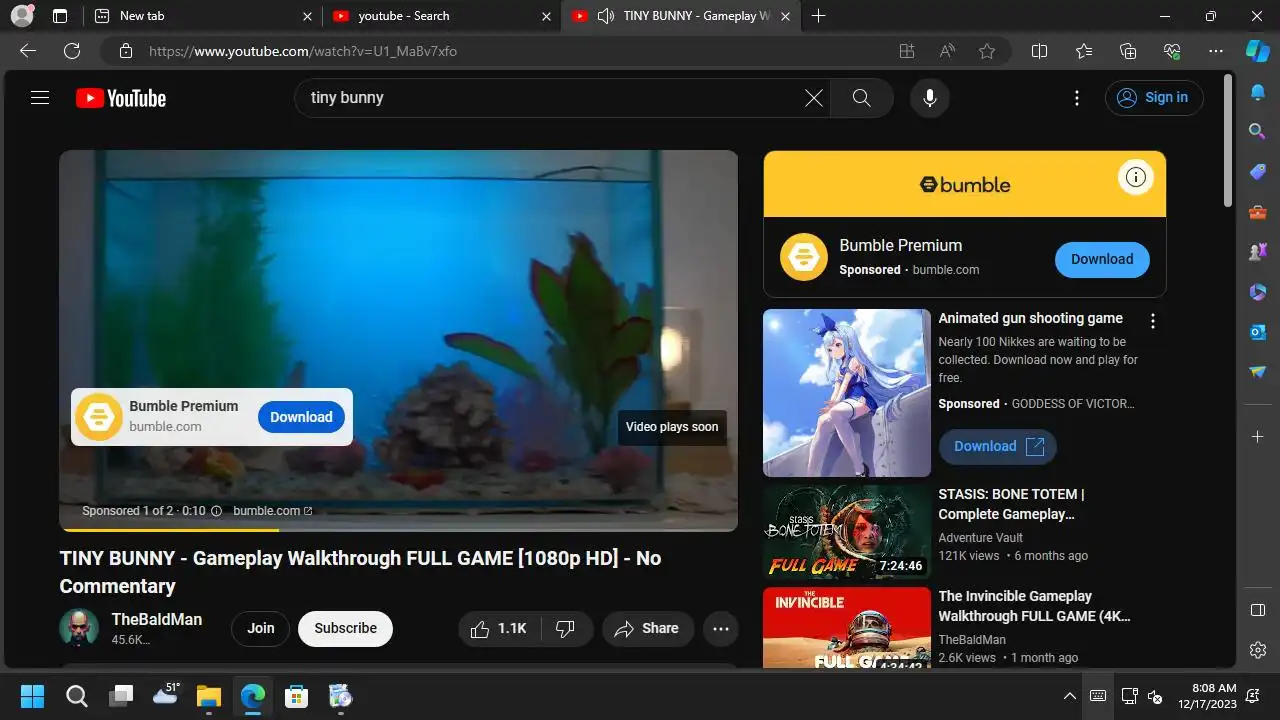Click Join for TheBaldMan channel

pyautogui.click(x=261, y=628)
